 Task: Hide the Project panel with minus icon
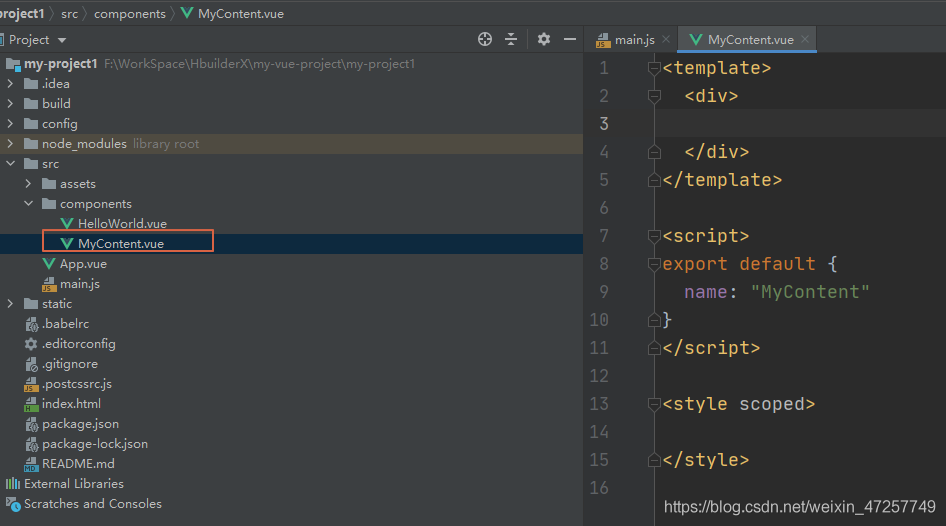570,39
